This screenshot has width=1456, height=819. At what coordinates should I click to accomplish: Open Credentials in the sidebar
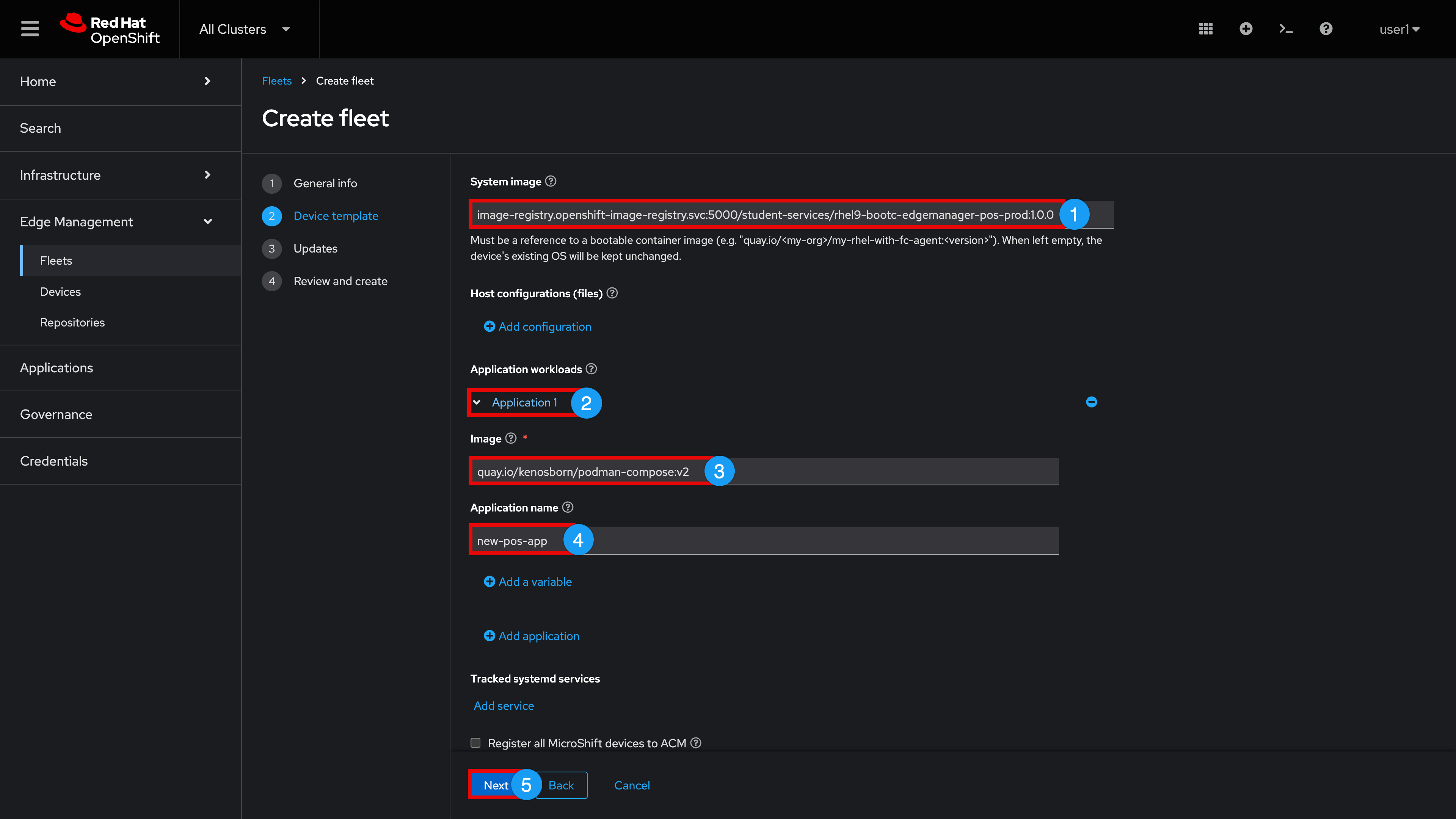pos(121,461)
